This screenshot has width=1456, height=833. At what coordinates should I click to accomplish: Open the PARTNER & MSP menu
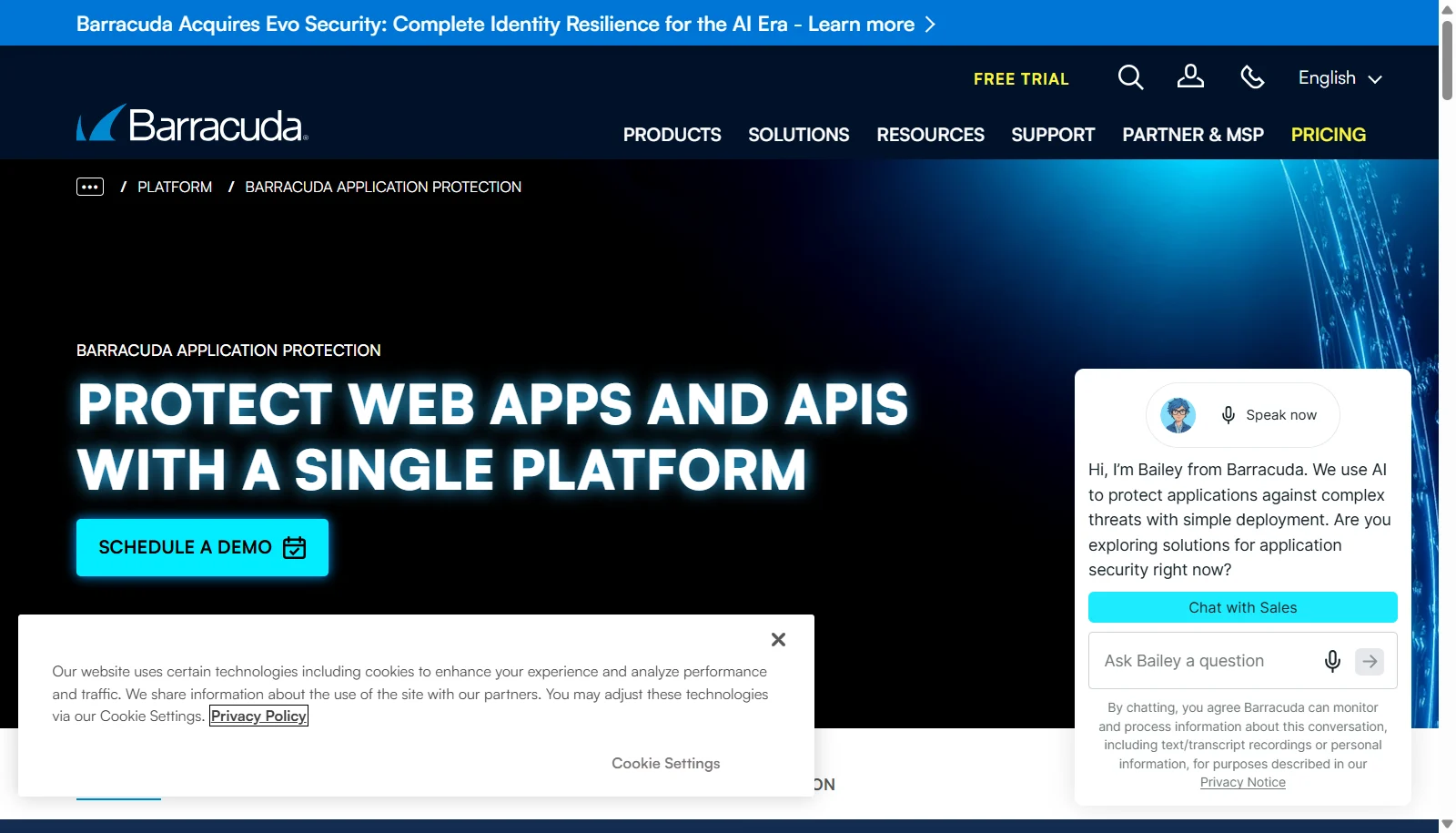1193,135
